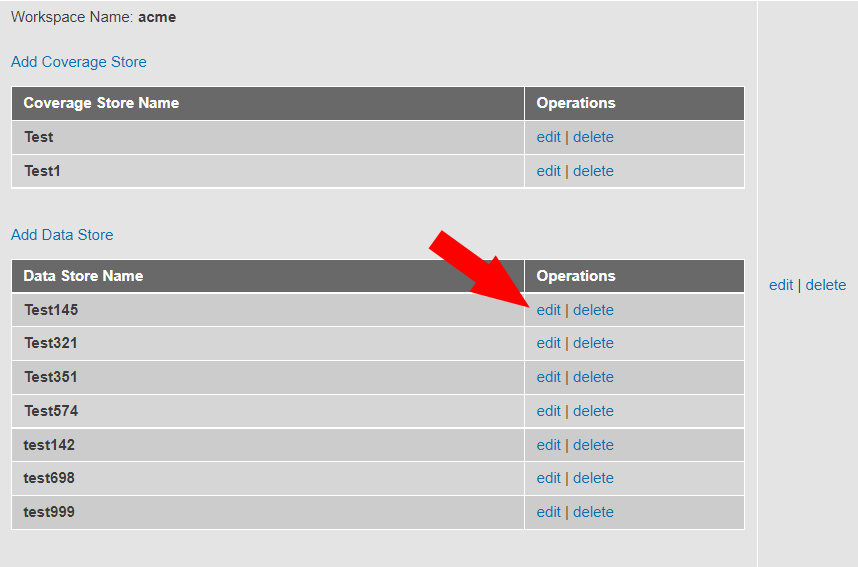Edit the Test574 data store

click(x=548, y=410)
